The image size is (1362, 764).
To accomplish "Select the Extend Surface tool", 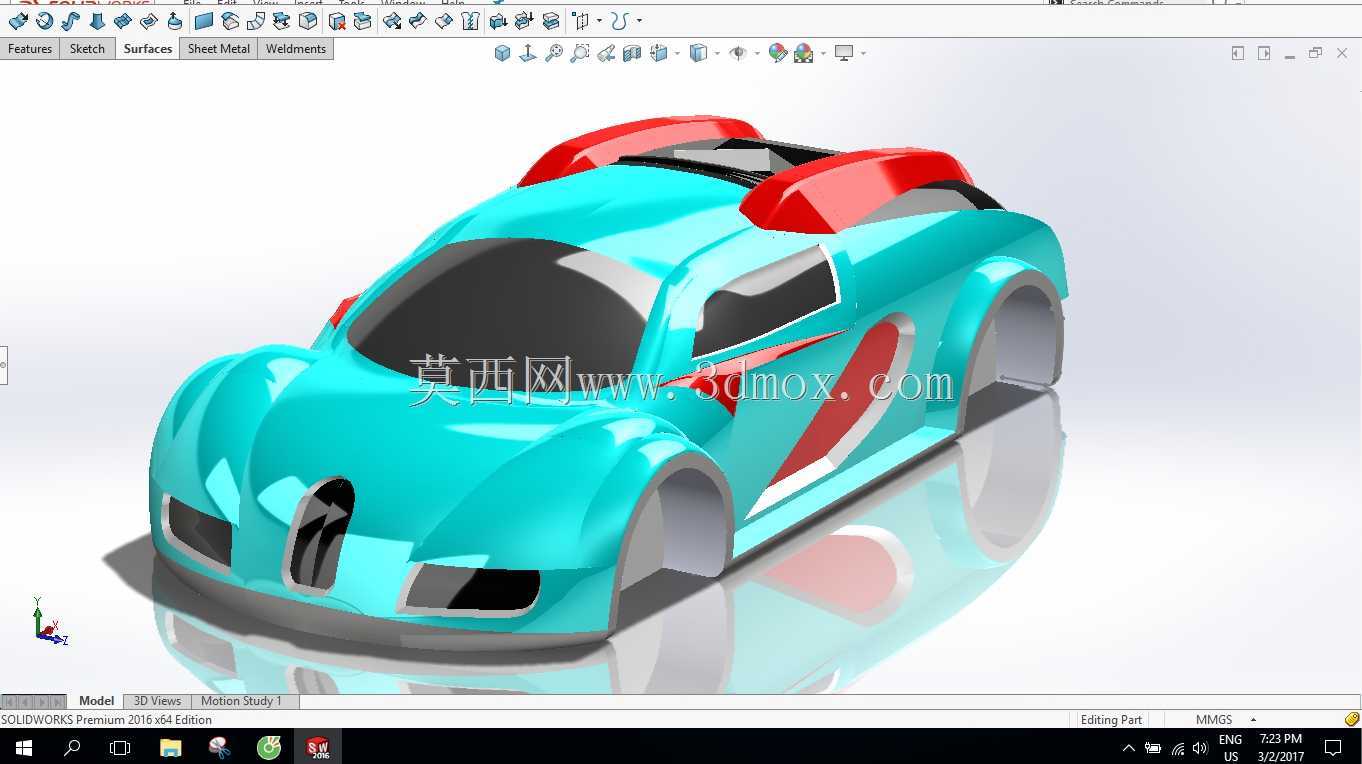I will click(392, 21).
